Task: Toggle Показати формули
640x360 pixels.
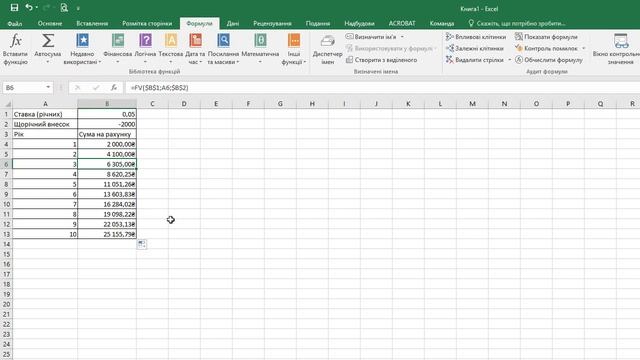Action: (x=546, y=37)
